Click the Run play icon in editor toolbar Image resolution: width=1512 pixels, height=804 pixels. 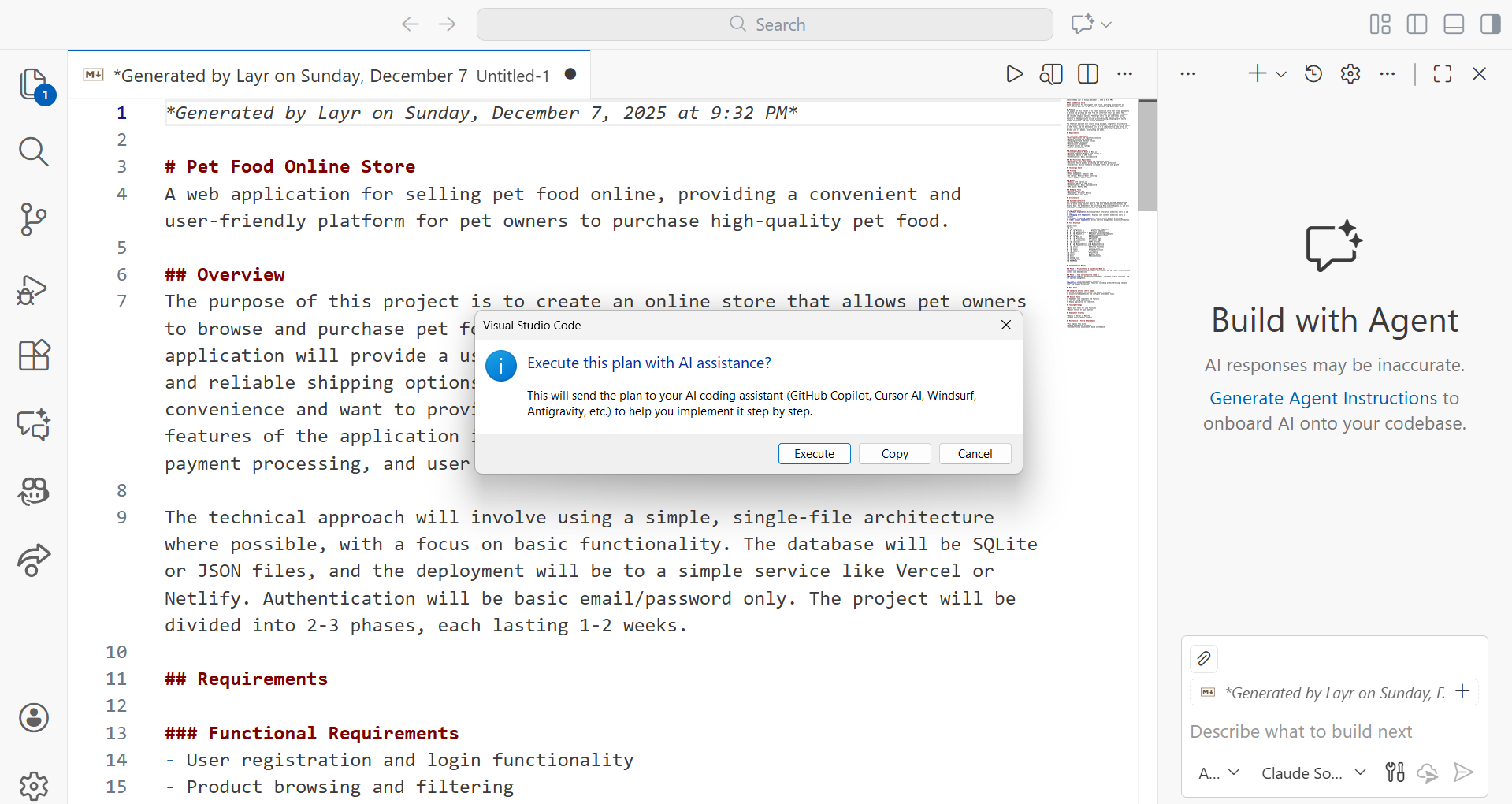pos(1015,74)
